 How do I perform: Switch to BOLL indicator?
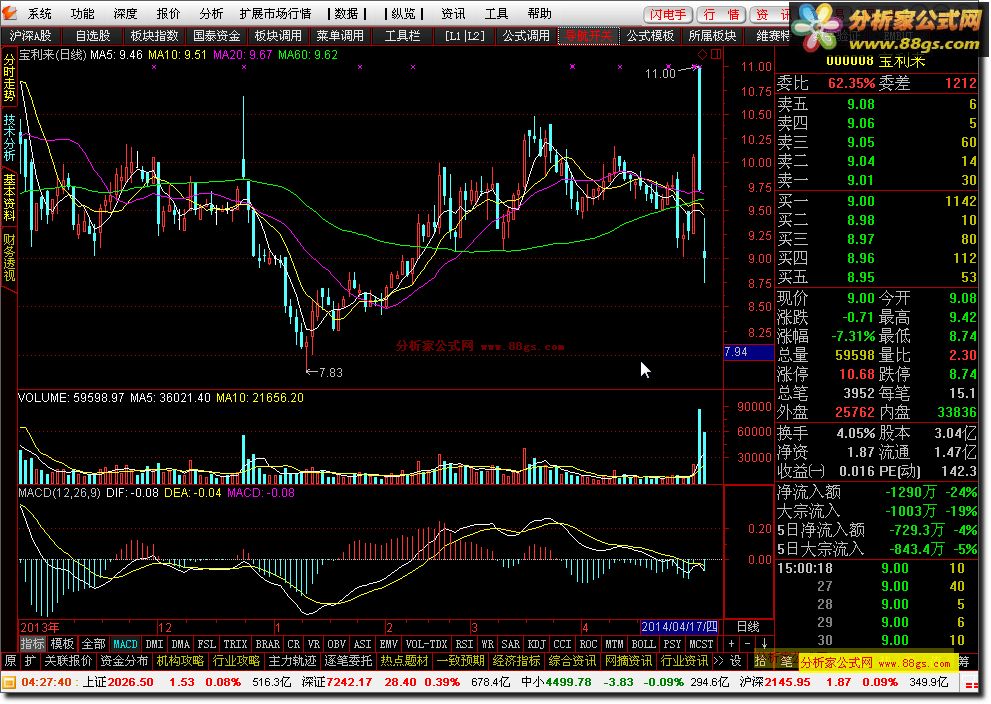pos(643,644)
